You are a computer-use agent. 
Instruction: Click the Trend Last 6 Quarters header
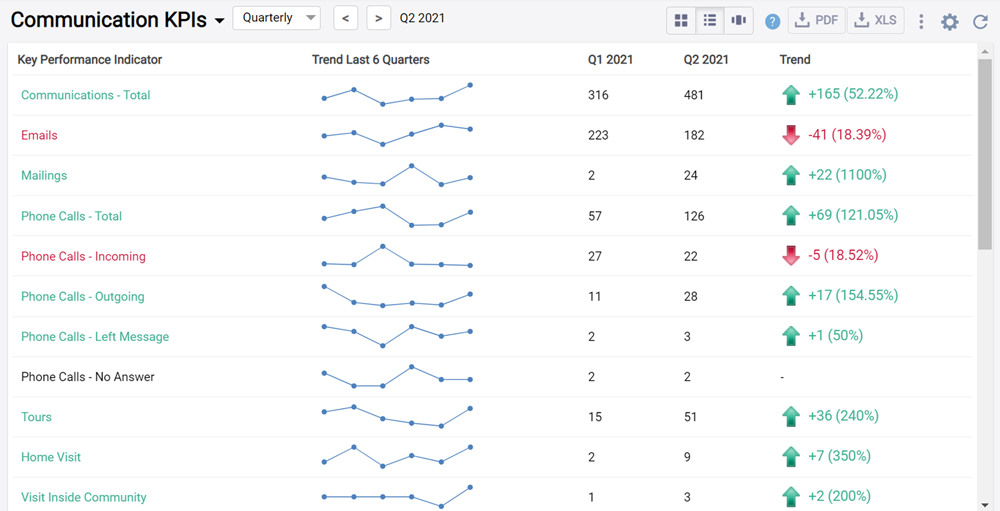(x=371, y=60)
